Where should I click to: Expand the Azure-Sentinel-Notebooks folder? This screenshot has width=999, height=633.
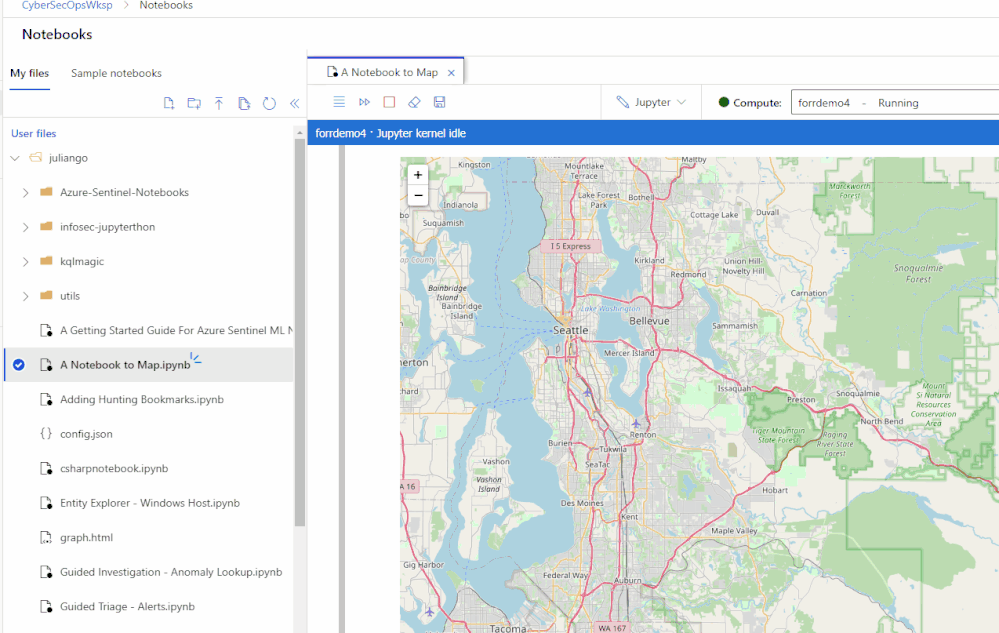(26, 192)
